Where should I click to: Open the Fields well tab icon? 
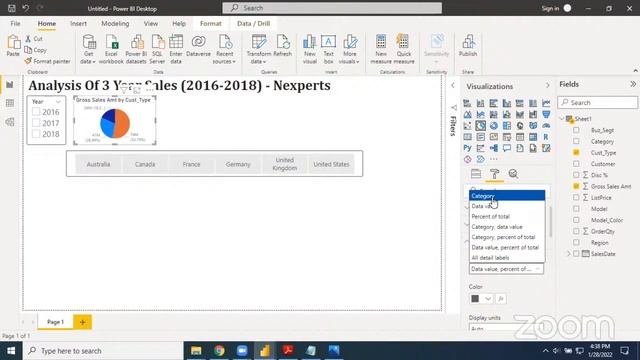(476, 174)
